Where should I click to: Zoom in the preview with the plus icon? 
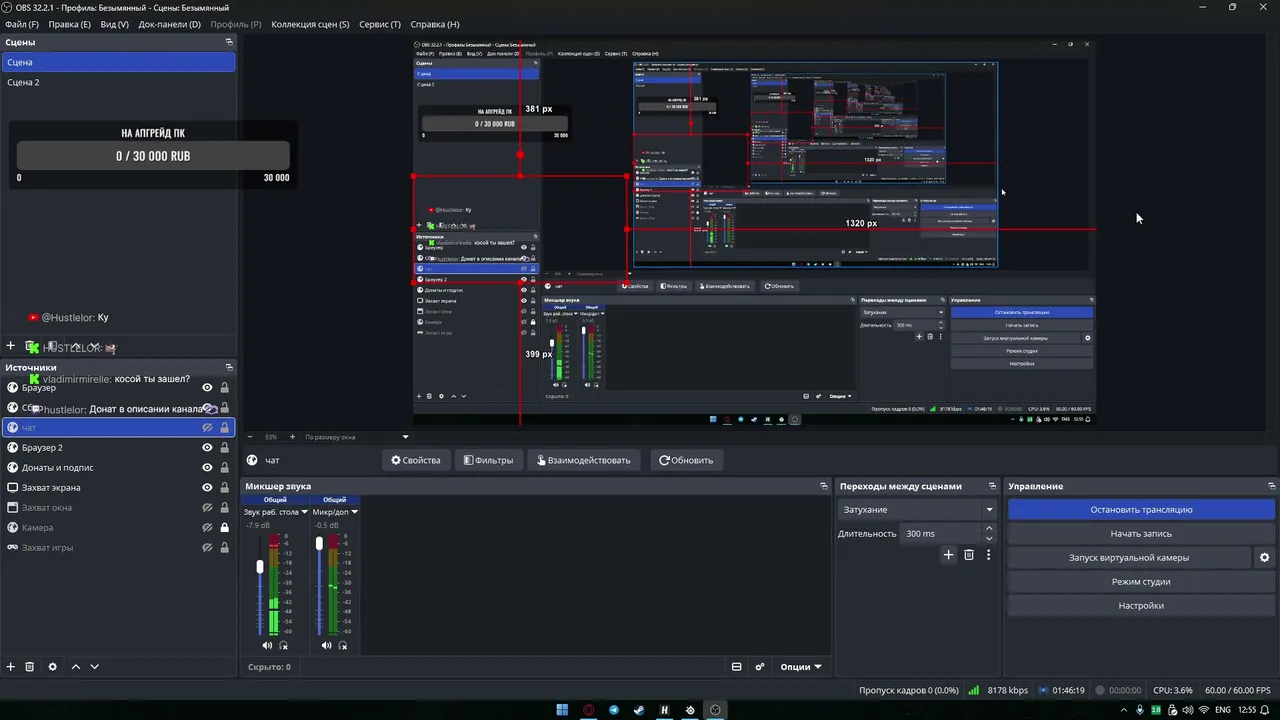click(292, 437)
